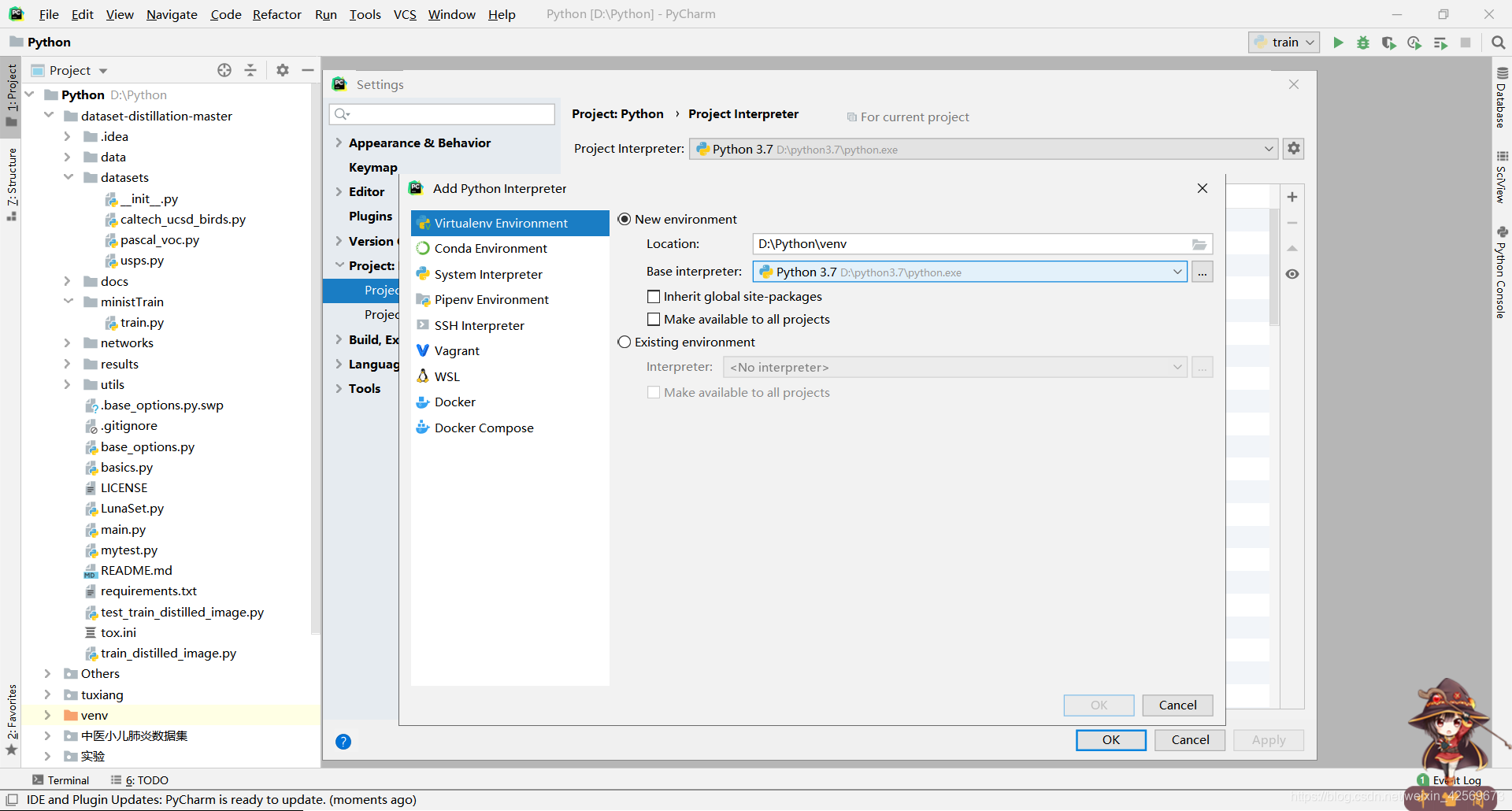
Task: Click OK in Settings dialog
Action: click(x=1111, y=739)
